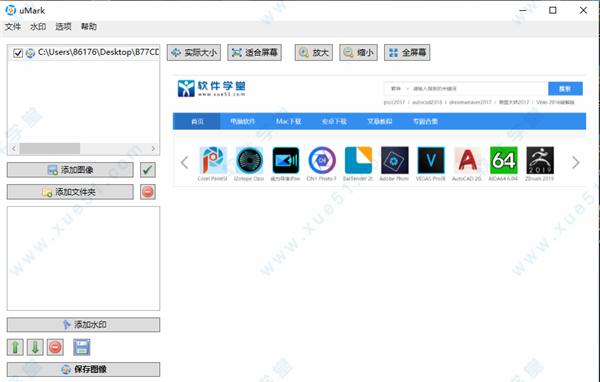Screen dimensions: 600x382
Task: Click the horizontal scrollbar thumb in file list
Action: pos(50,148)
